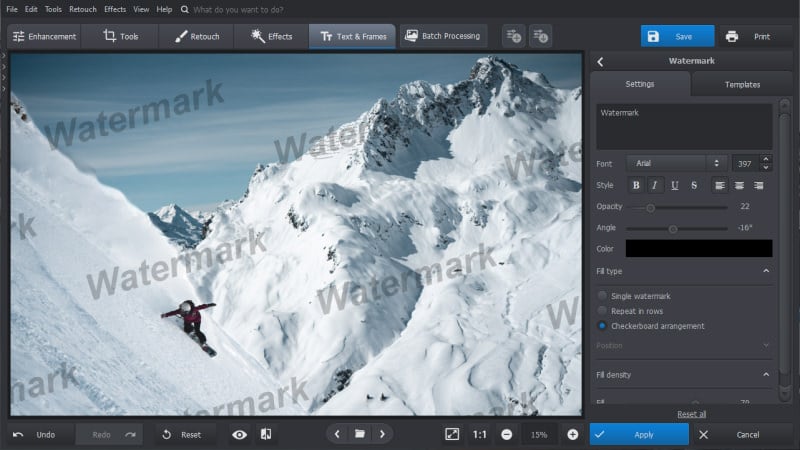The height and width of the screenshot is (450, 800).
Task: Zoom out with minus icon
Action: coord(507,435)
